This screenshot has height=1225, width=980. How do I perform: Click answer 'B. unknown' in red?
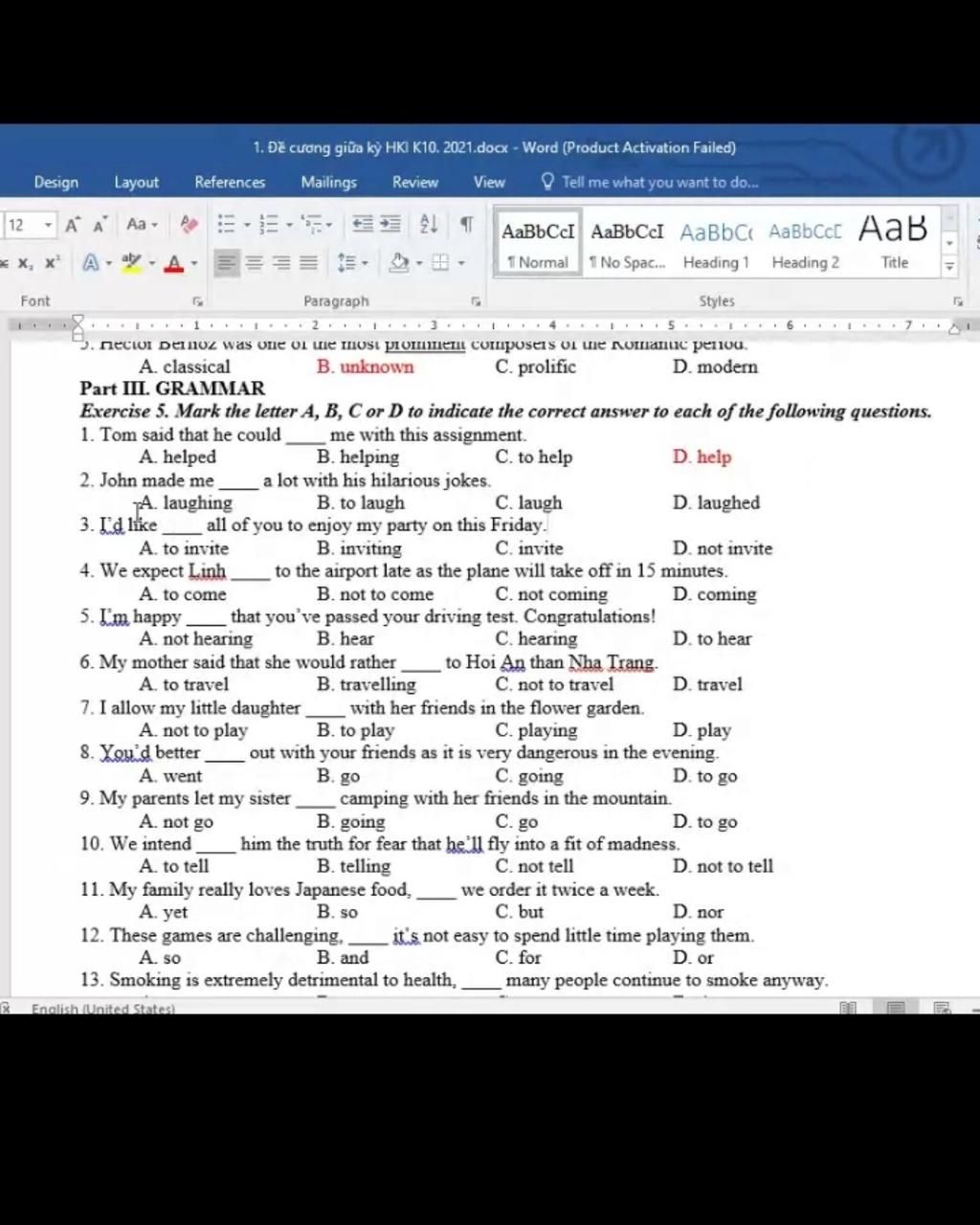tap(366, 367)
